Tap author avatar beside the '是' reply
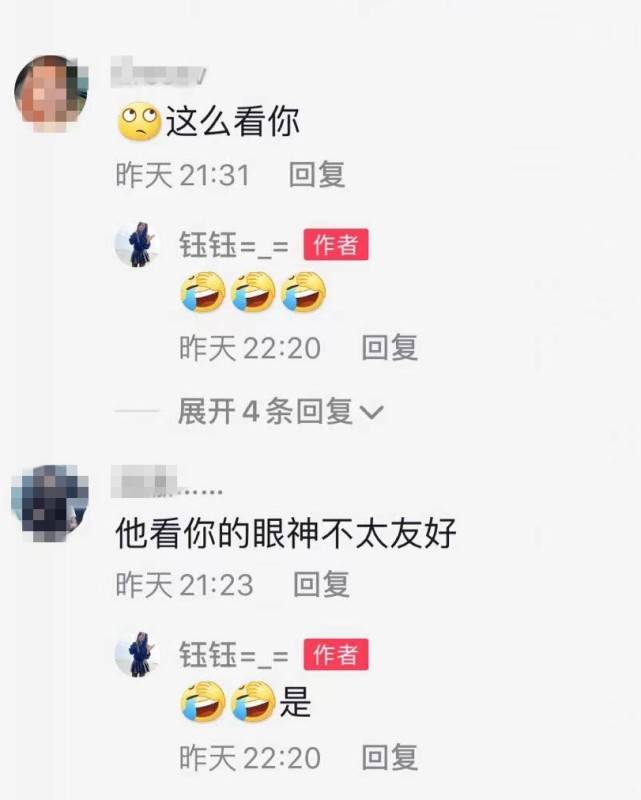The width and height of the screenshot is (641, 800). [x=136, y=655]
